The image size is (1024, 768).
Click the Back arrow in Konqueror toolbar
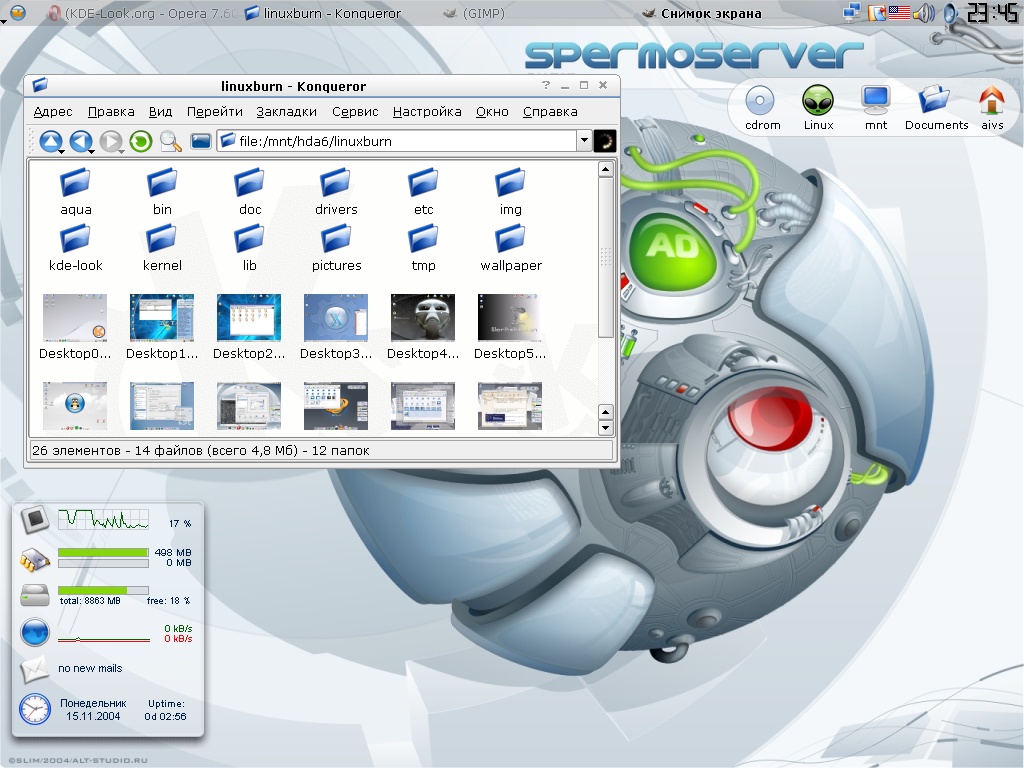(x=80, y=140)
